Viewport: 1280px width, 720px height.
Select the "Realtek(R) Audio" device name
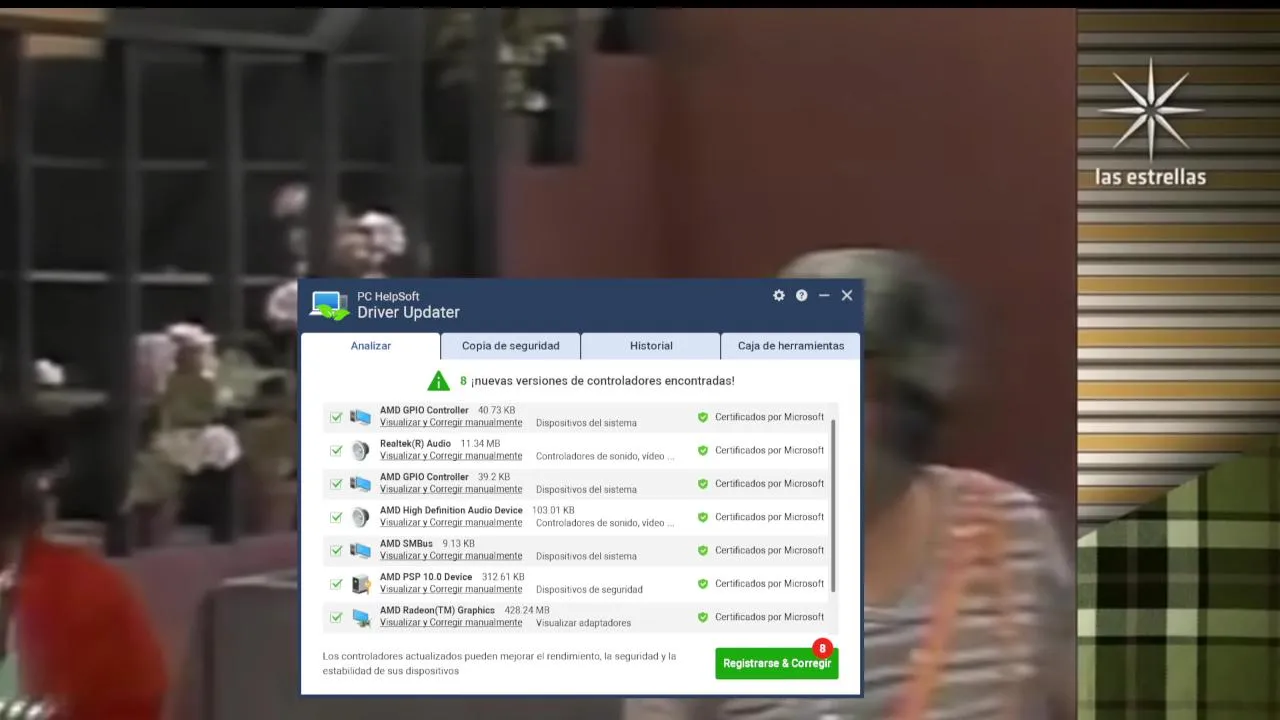point(415,444)
